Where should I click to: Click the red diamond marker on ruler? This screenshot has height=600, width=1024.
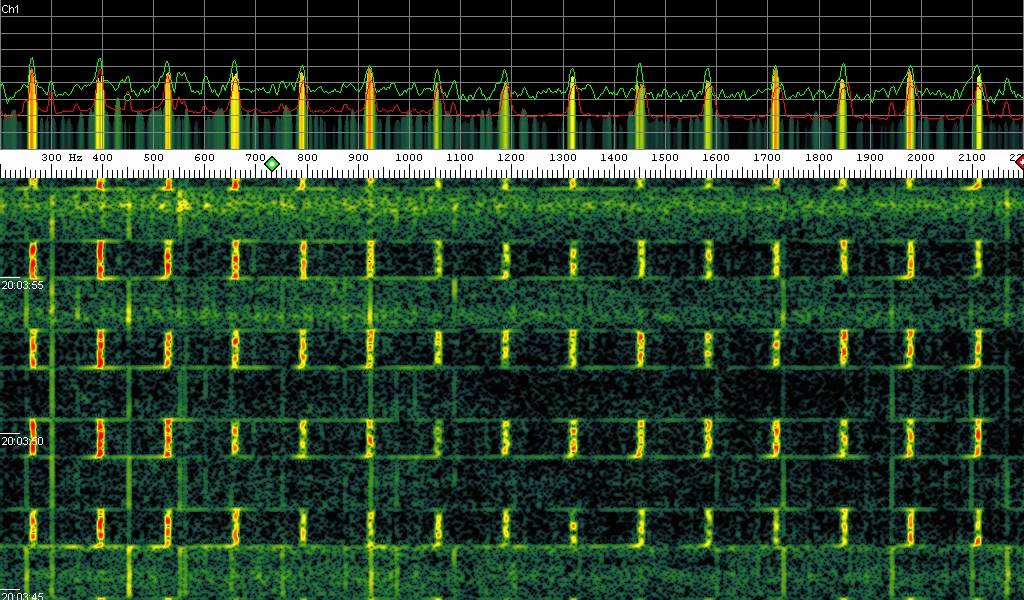[x=1019, y=163]
